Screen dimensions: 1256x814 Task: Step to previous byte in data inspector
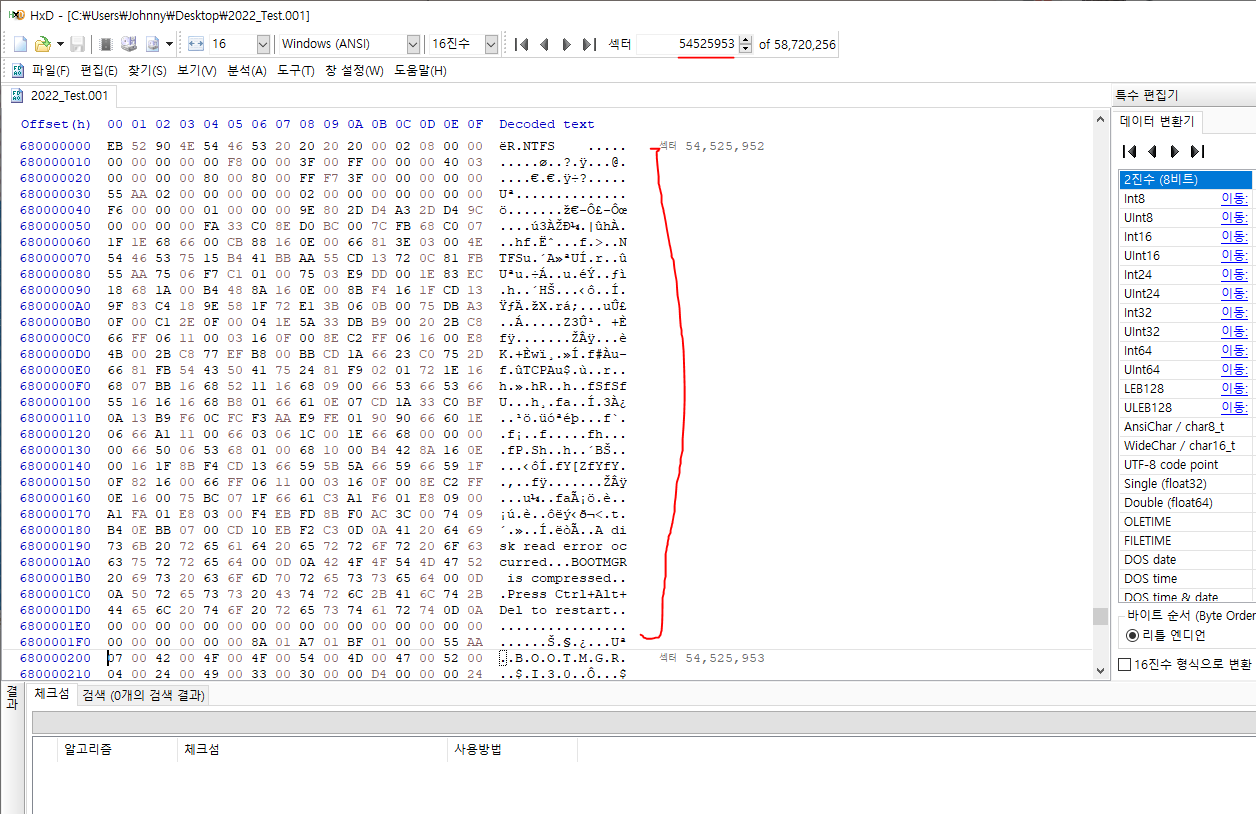[x=1153, y=152]
